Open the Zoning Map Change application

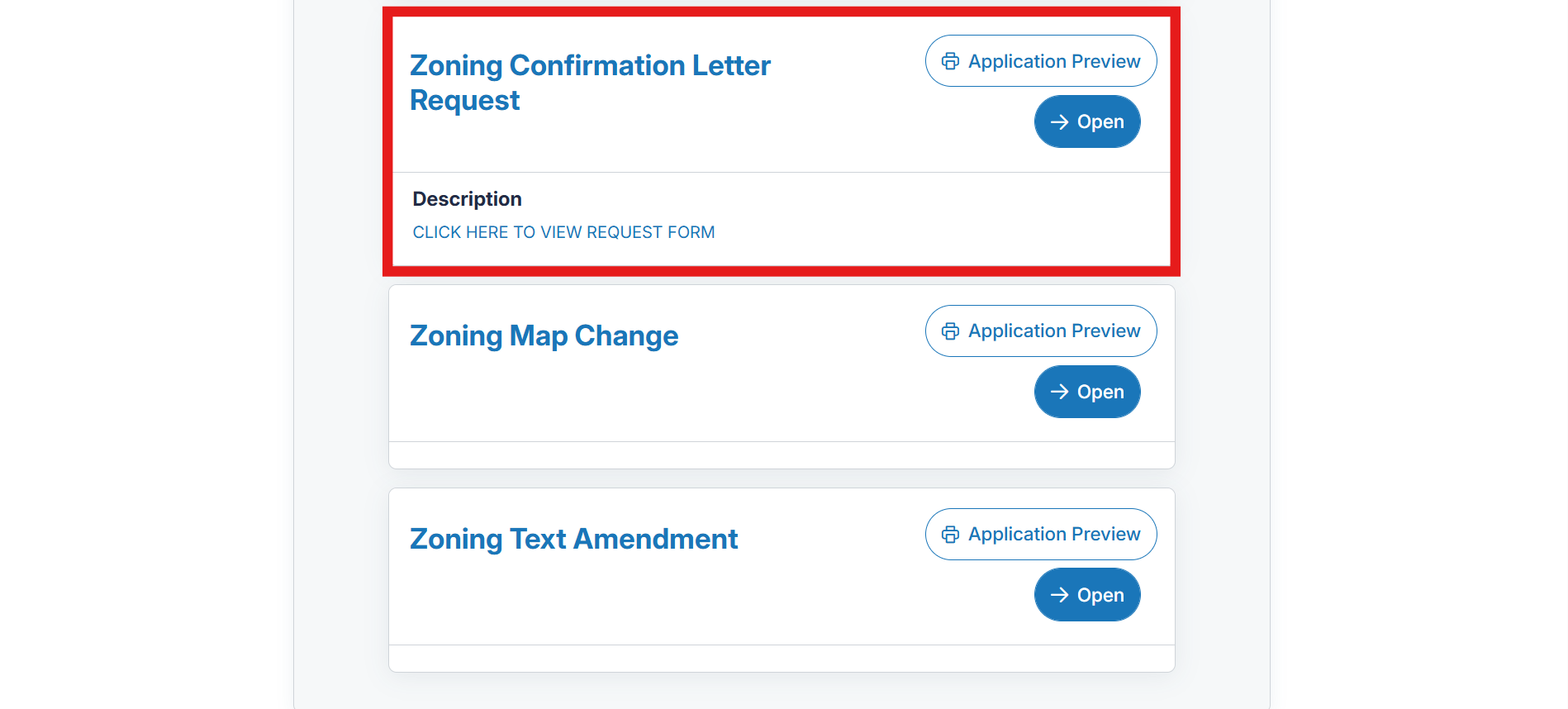(1087, 391)
